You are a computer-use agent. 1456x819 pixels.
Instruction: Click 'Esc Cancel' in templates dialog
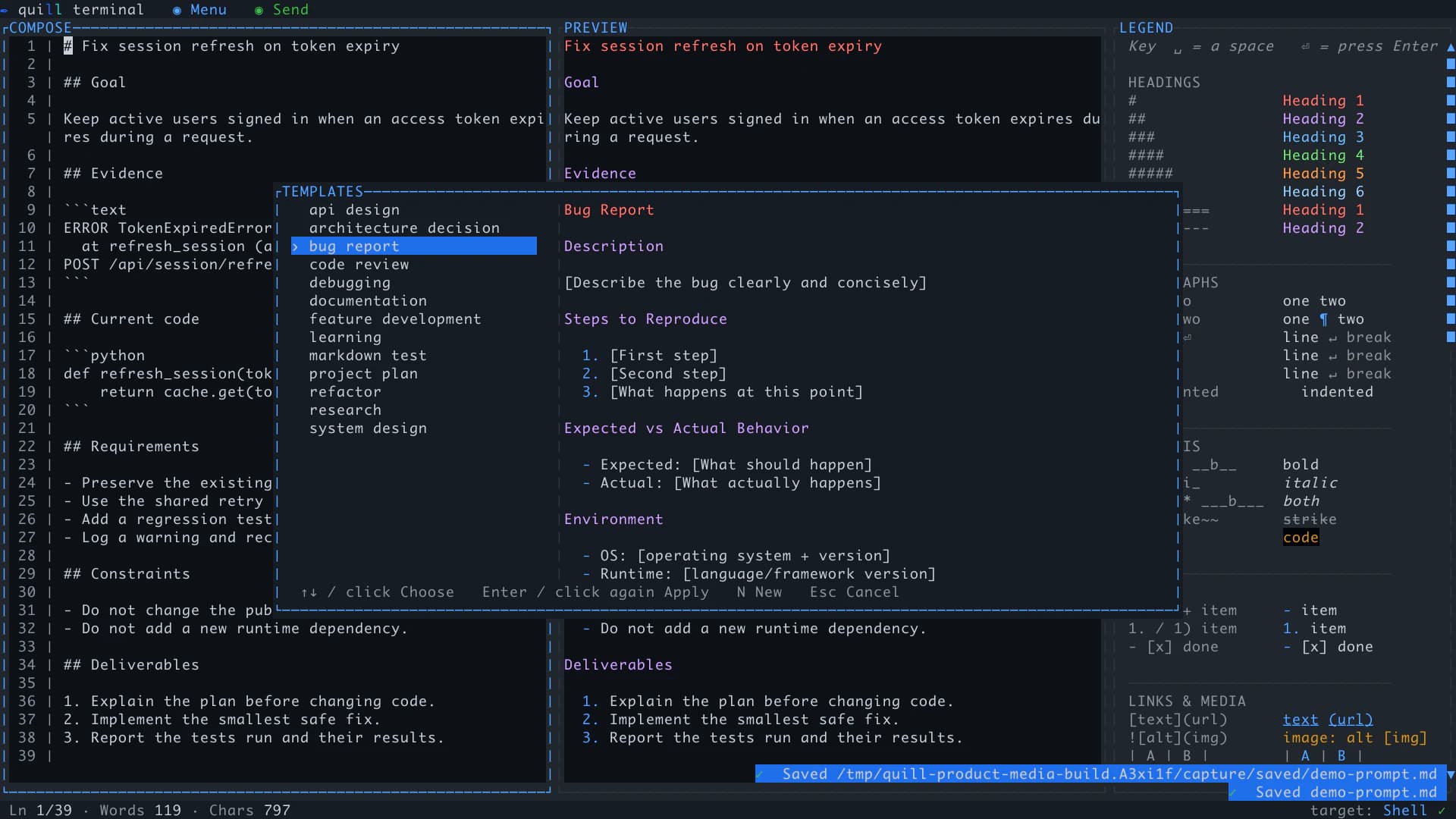pyautogui.click(x=854, y=592)
